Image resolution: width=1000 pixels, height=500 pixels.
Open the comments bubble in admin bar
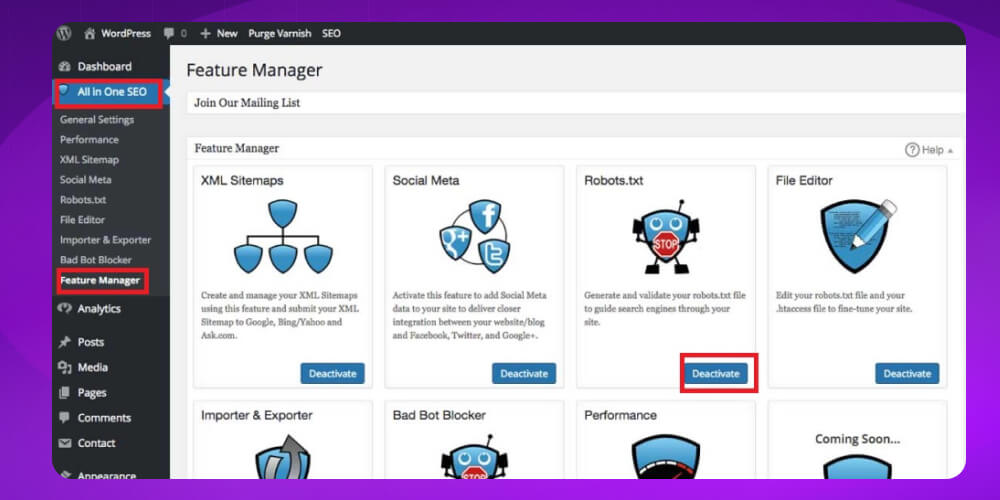pos(175,34)
